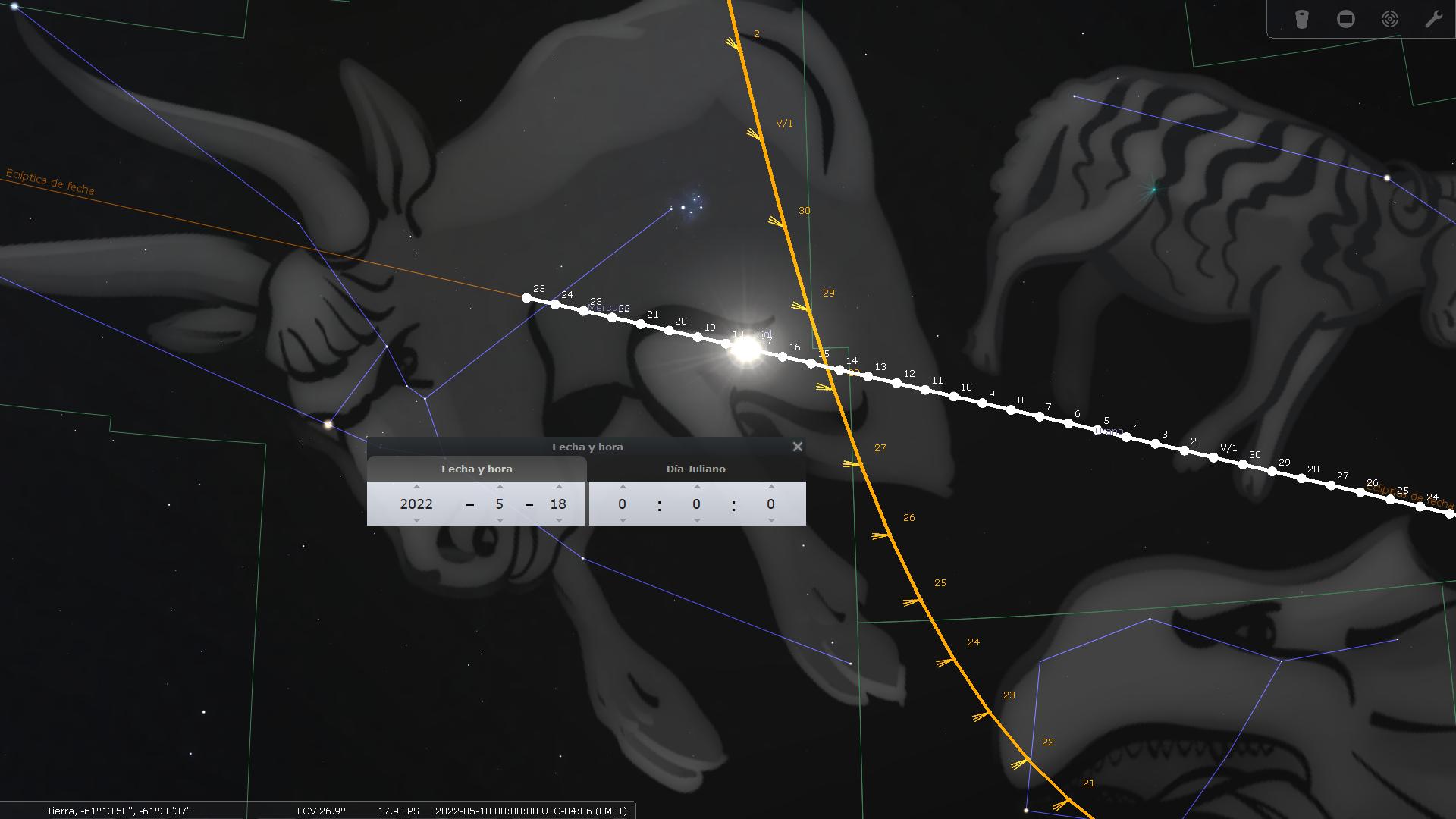
Task: Increase the year with the up arrow
Action: tap(416, 487)
